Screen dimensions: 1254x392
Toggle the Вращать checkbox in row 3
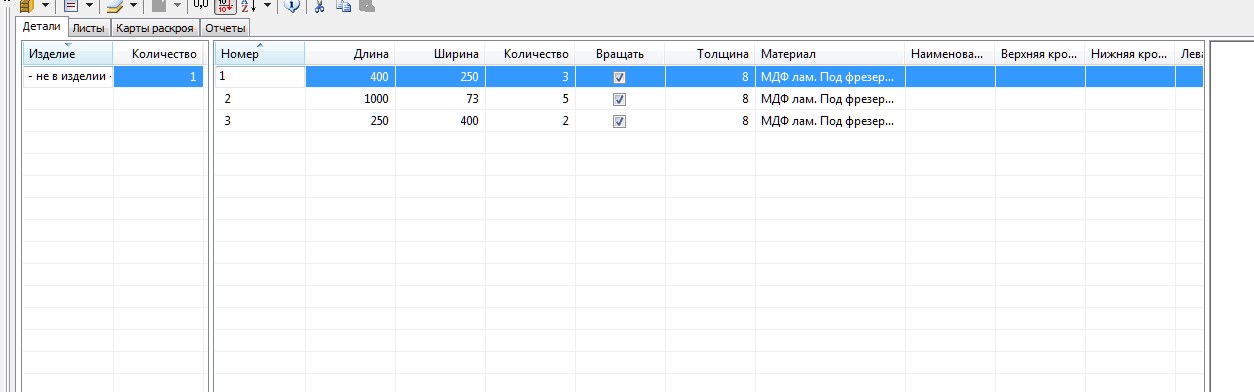(x=619, y=121)
